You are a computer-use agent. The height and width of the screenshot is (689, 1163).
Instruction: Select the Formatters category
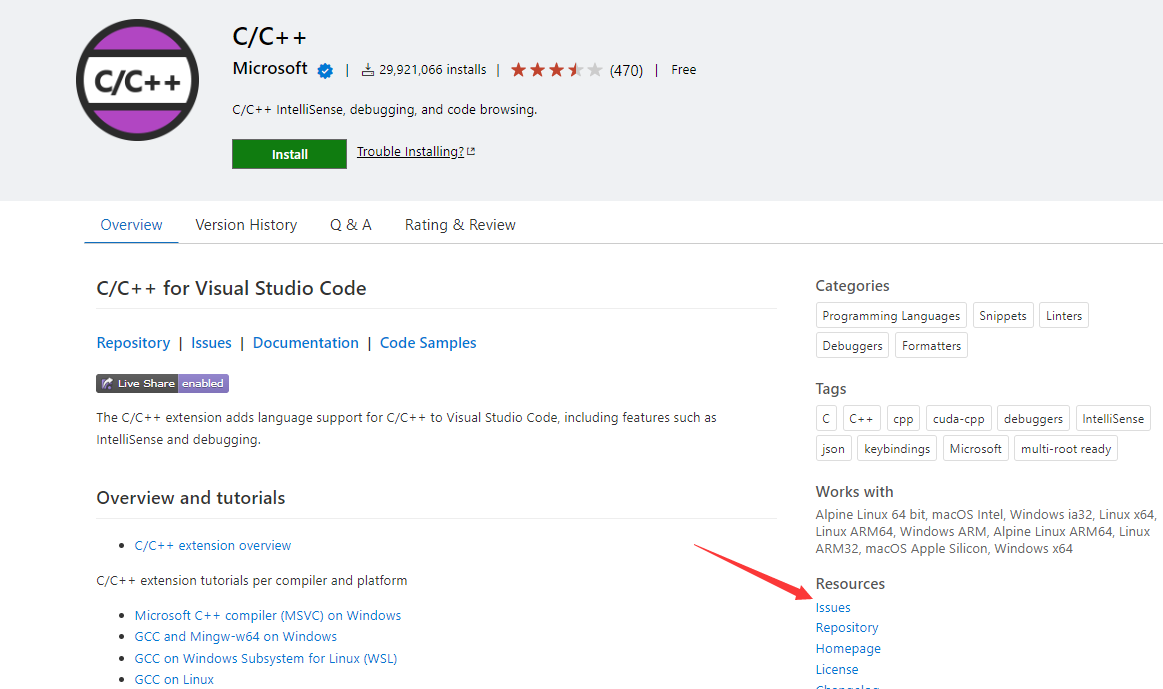point(932,346)
